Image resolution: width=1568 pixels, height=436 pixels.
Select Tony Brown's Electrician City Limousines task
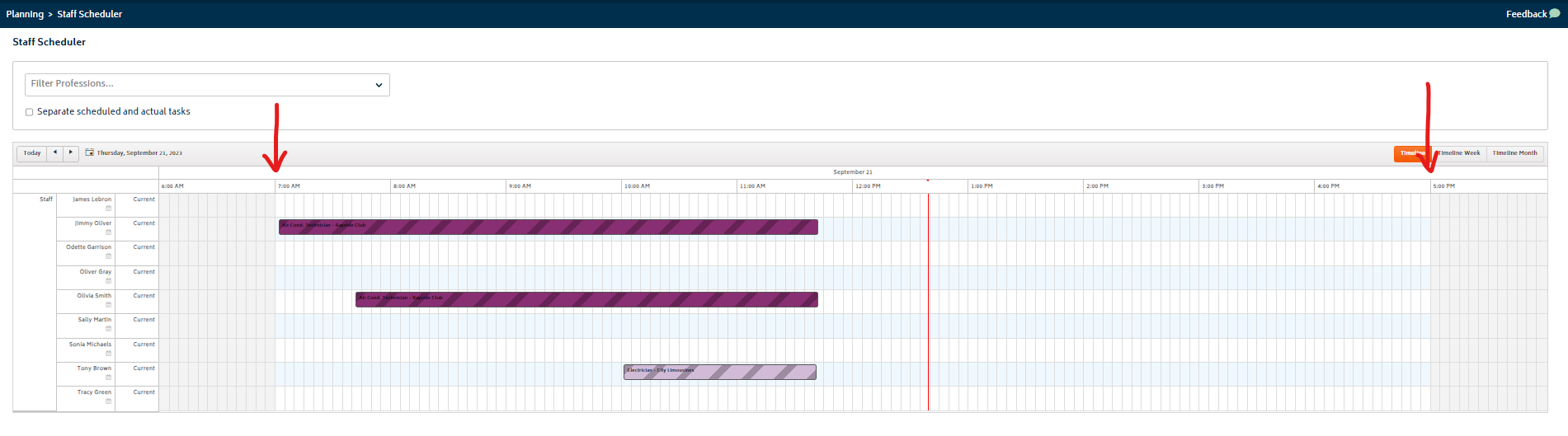pyautogui.click(x=720, y=373)
